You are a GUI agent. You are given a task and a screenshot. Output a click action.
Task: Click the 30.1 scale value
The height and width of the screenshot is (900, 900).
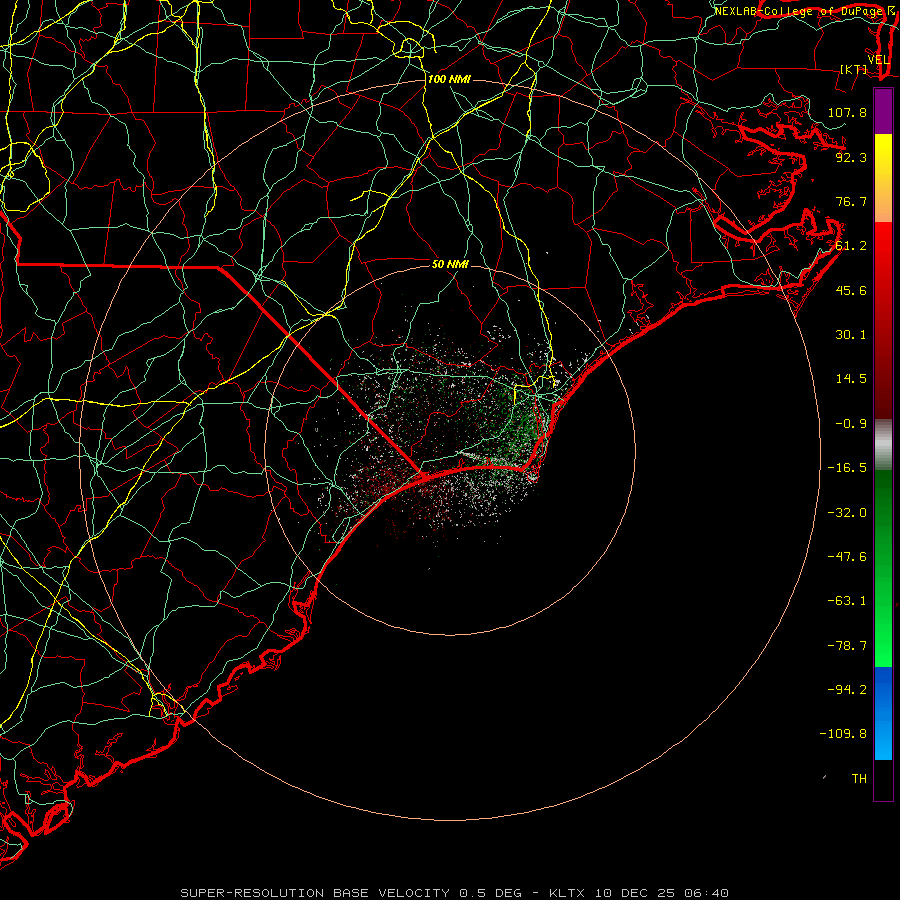(x=851, y=335)
